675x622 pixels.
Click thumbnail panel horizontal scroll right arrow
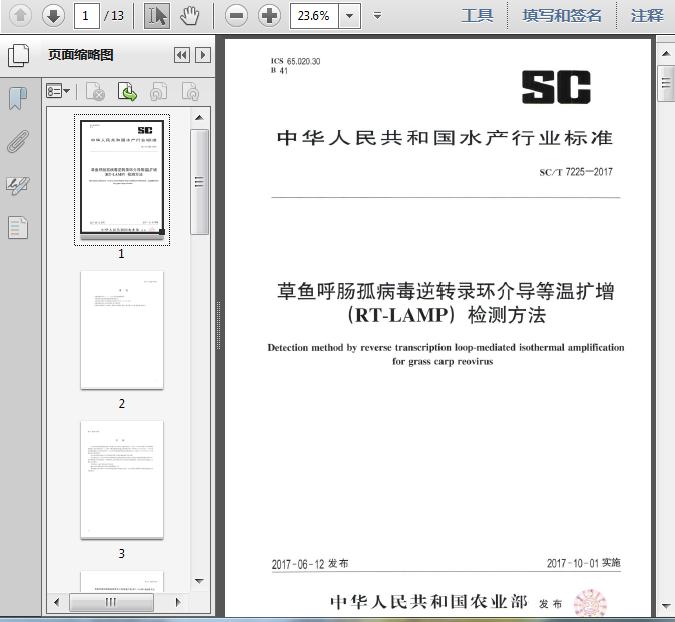pyautogui.click(x=178, y=602)
